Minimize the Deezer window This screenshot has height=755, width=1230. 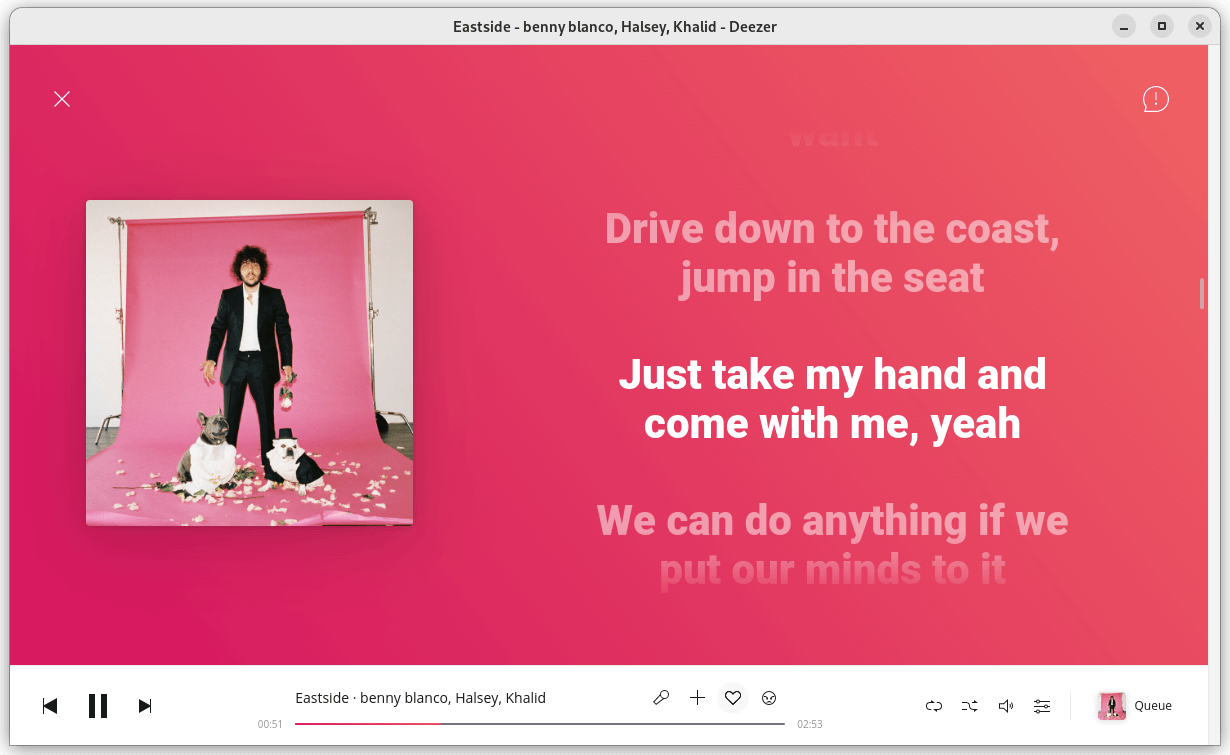pyautogui.click(x=1125, y=27)
